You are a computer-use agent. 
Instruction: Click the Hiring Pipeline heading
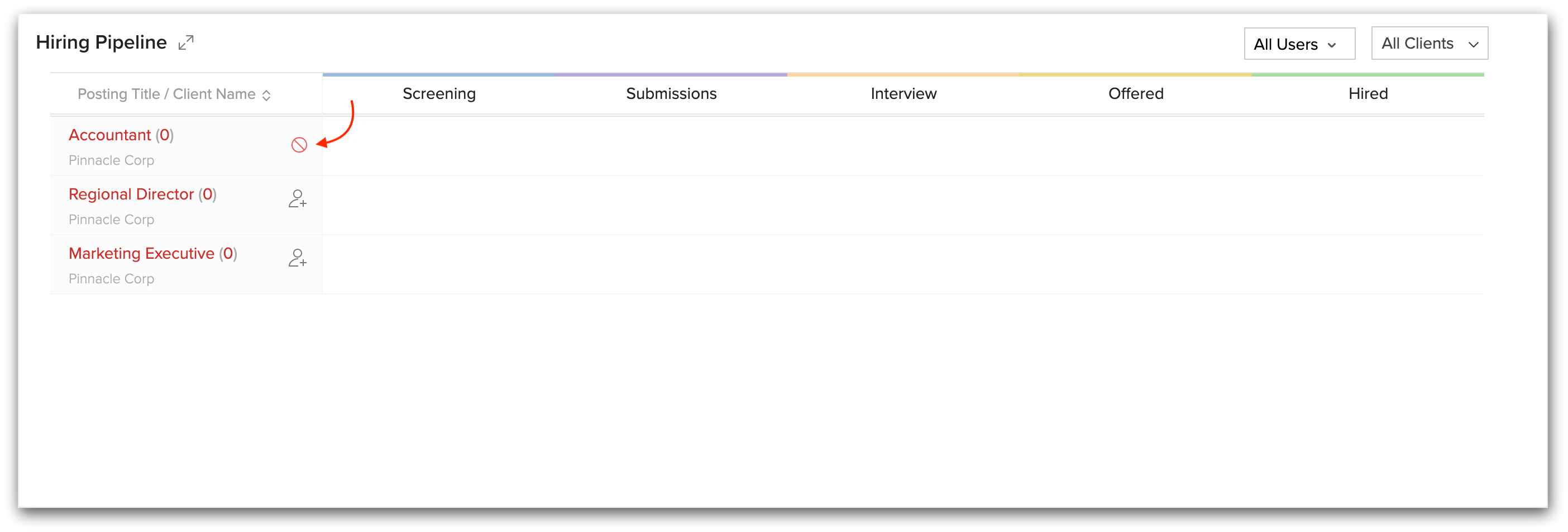point(101,42)
